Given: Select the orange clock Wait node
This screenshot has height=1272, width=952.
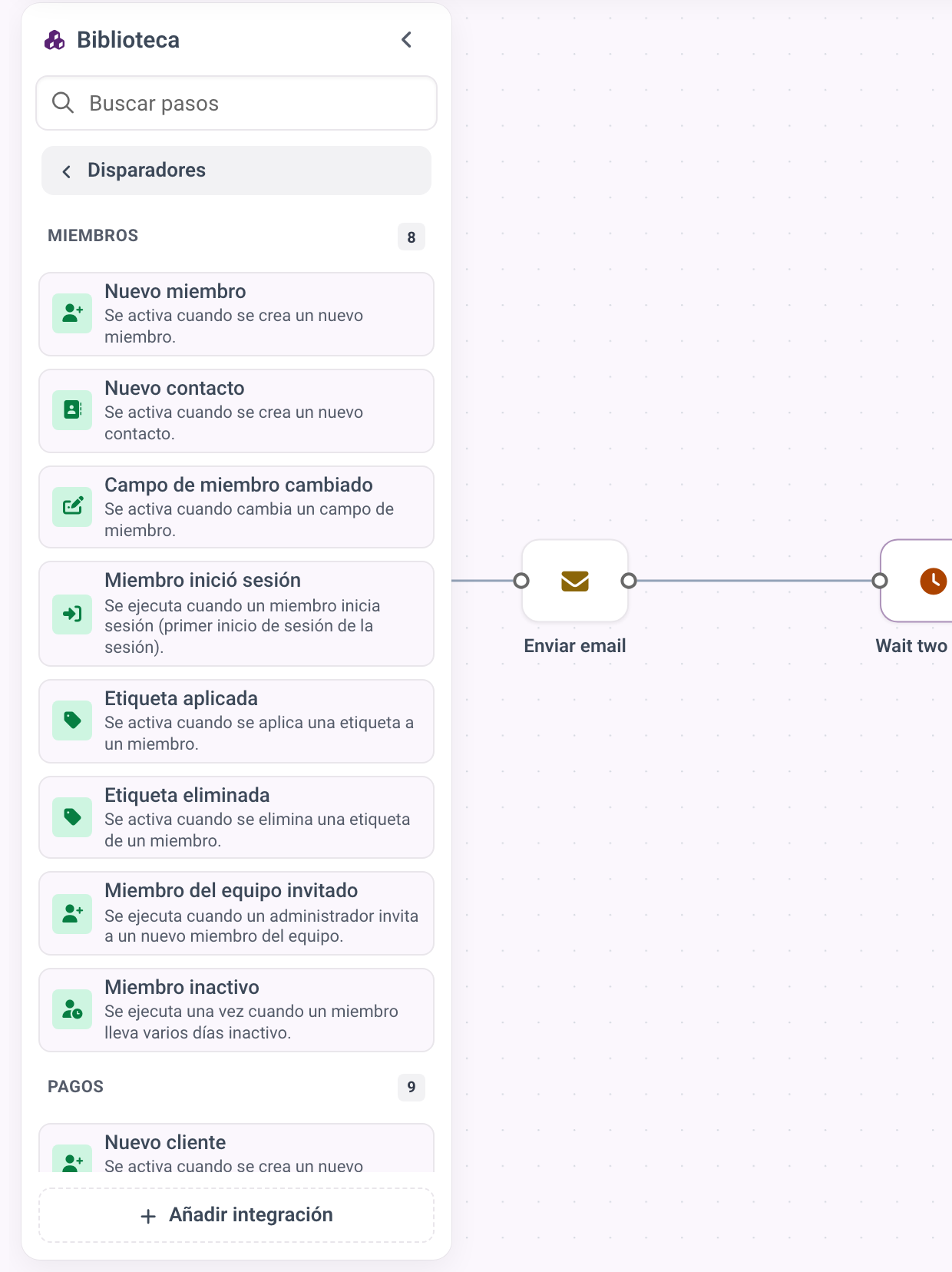Looking at the screenshot, I should click(918, 581).
